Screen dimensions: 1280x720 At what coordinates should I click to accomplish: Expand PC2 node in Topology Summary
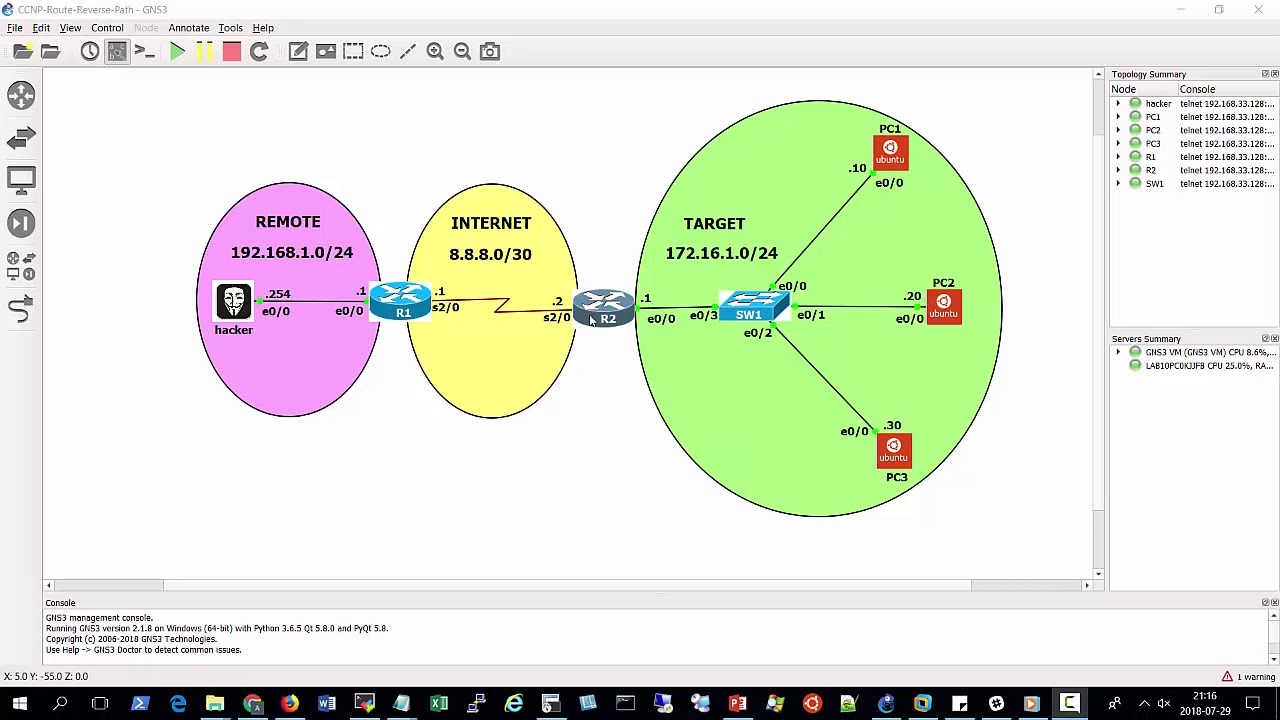coord(1118,130)
